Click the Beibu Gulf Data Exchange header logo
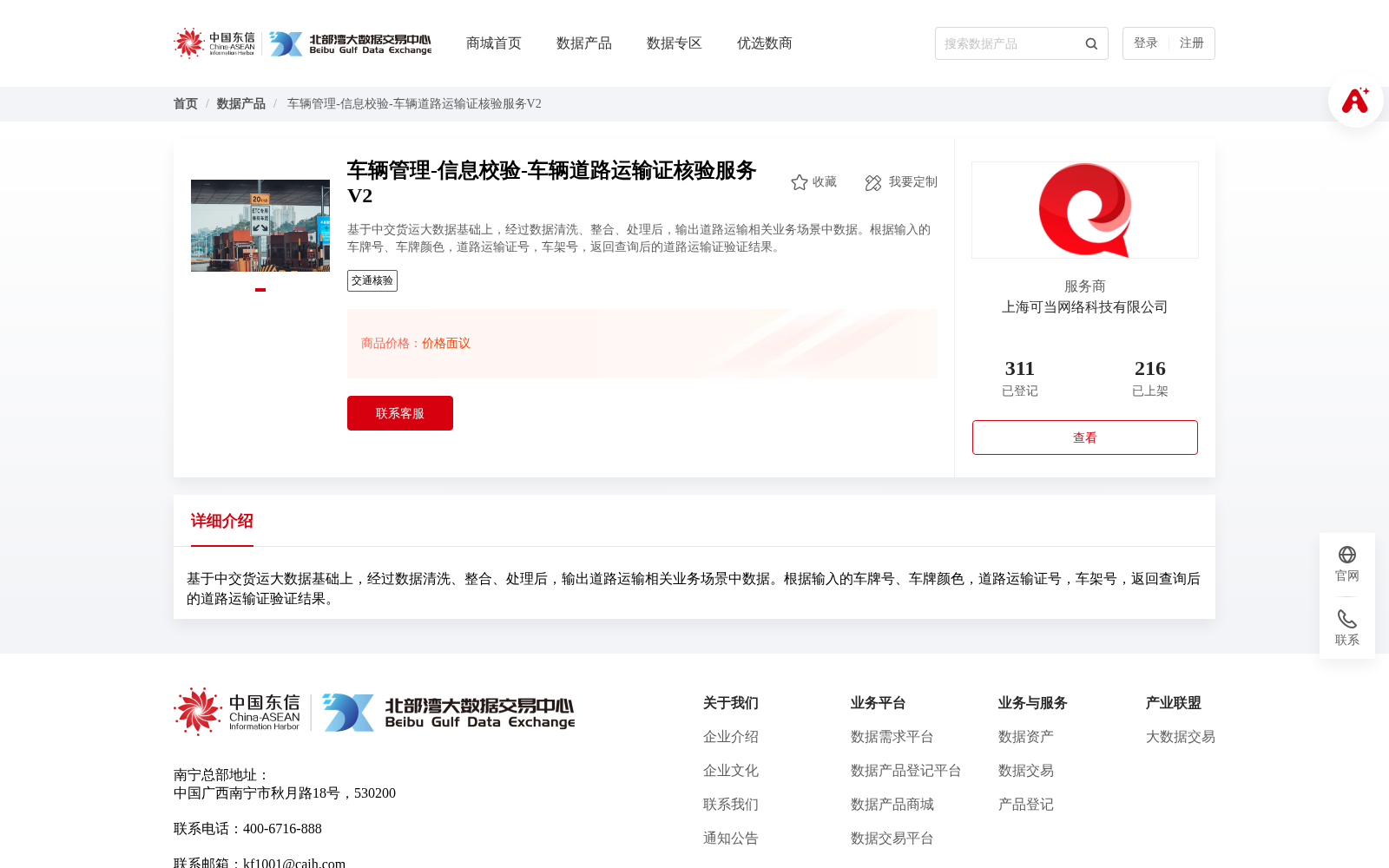The width and height of the screenshot is (1389, 868). pyautogui.click(x=350, y=43)
